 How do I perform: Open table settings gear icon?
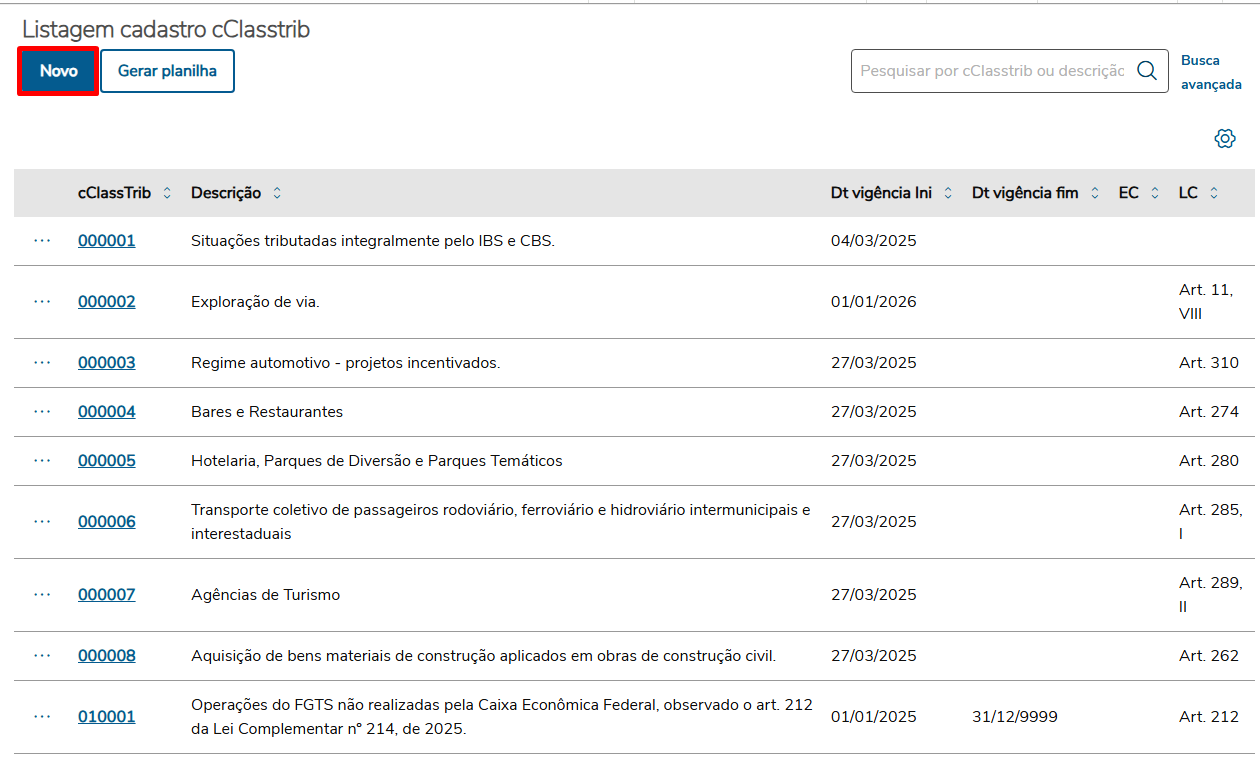pos(1225,139)
